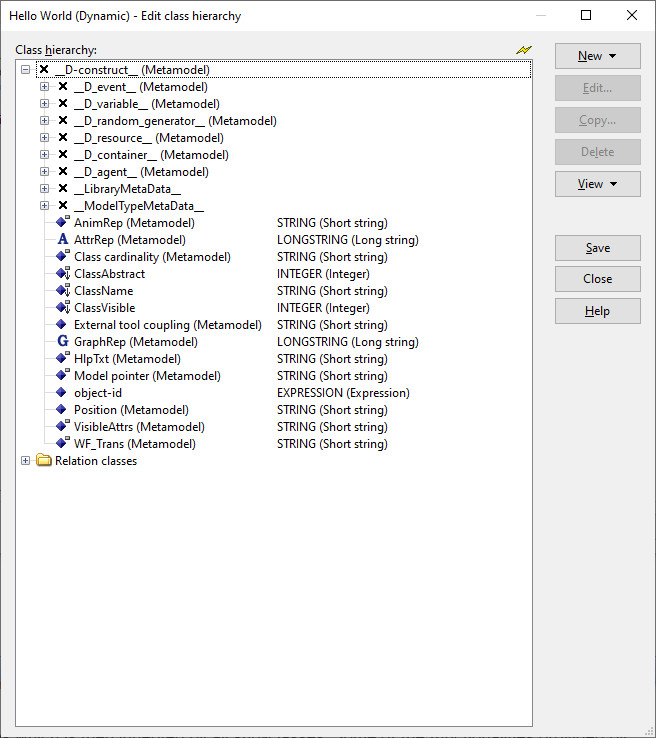
Task: Click the Save button
Action: [x=597, y=248]
